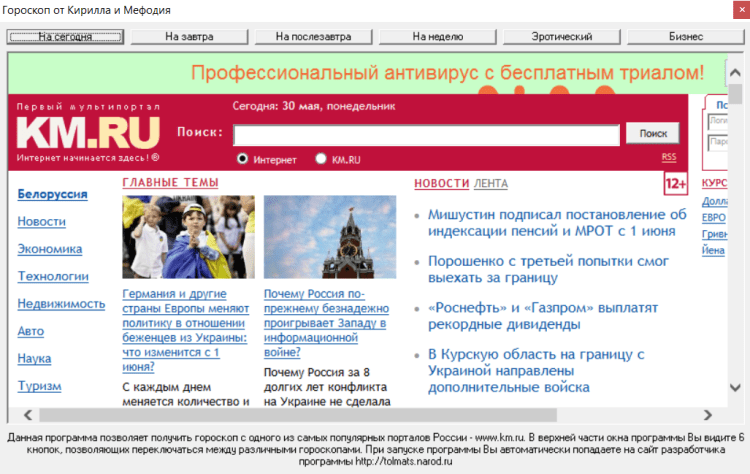Close the Гороскоп window with the X
Viewport: 750px width, 474px height.
click(741, 10)
